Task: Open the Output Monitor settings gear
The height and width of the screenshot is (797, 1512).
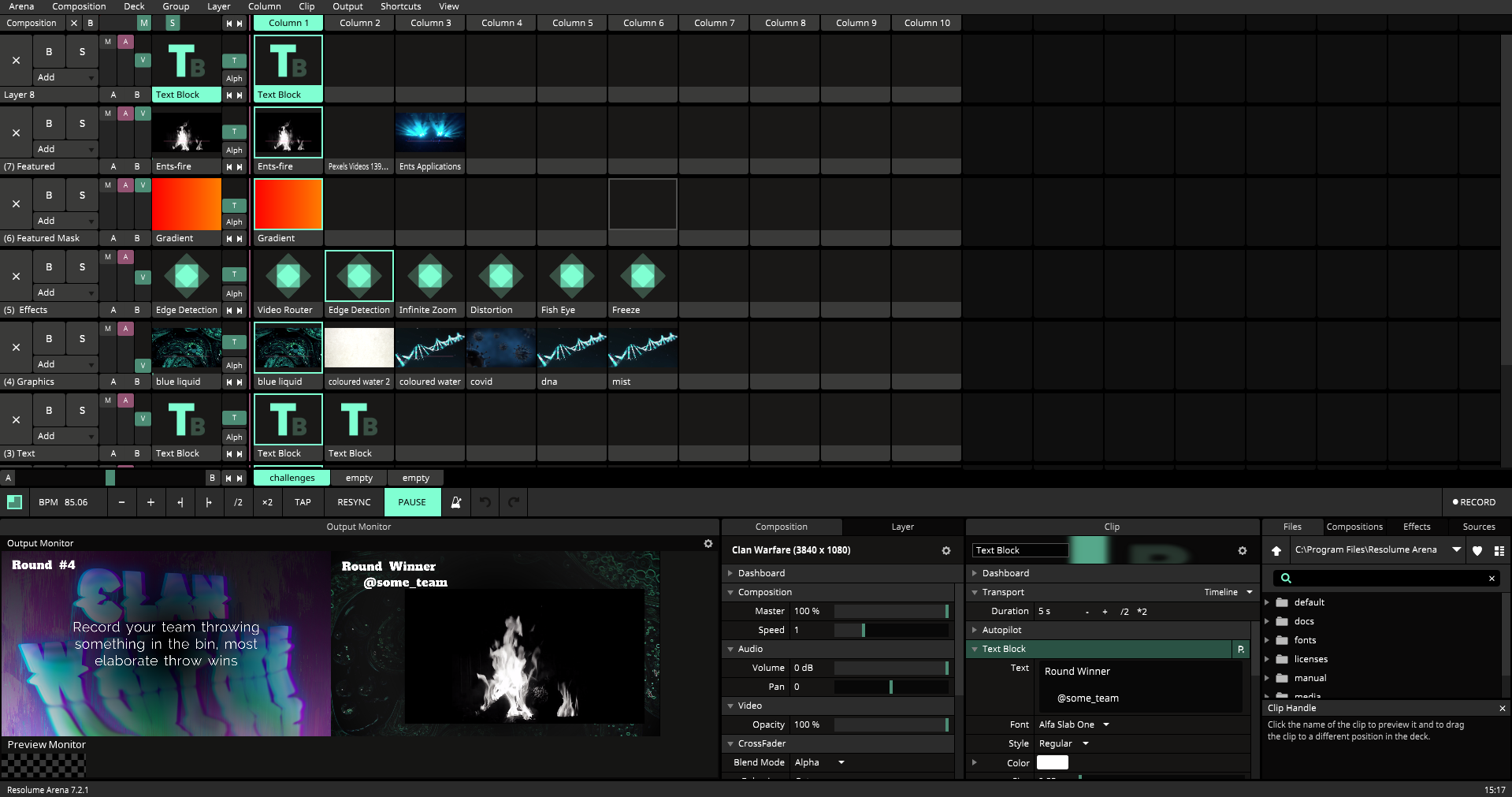Action: click(x=708, y=543)
